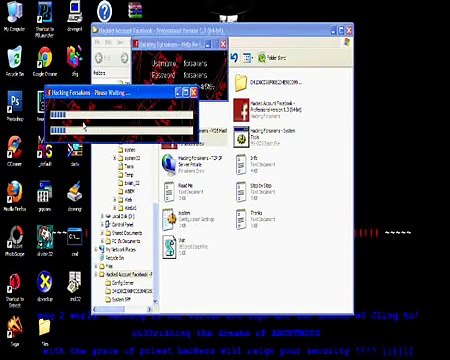Collapse the Hacked Account Facebook tree folder
Screen dimensions: 450x360
(96, 274)
